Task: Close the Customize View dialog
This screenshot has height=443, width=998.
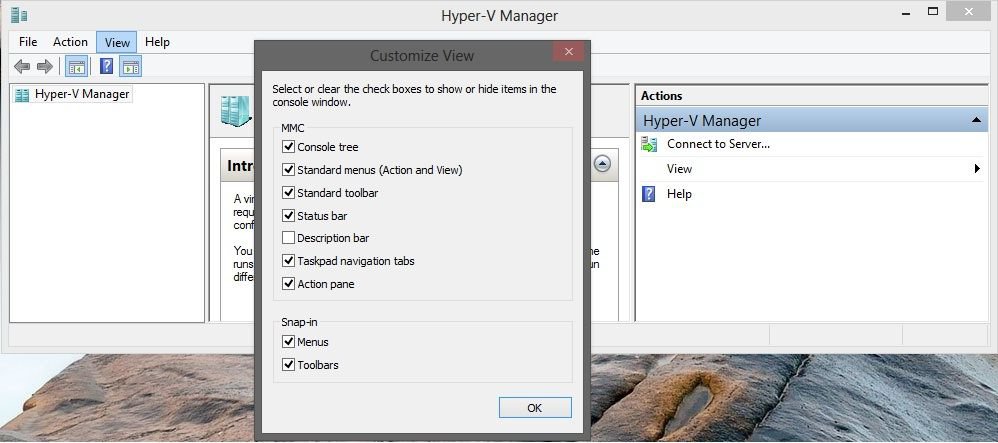Action: 568,52
